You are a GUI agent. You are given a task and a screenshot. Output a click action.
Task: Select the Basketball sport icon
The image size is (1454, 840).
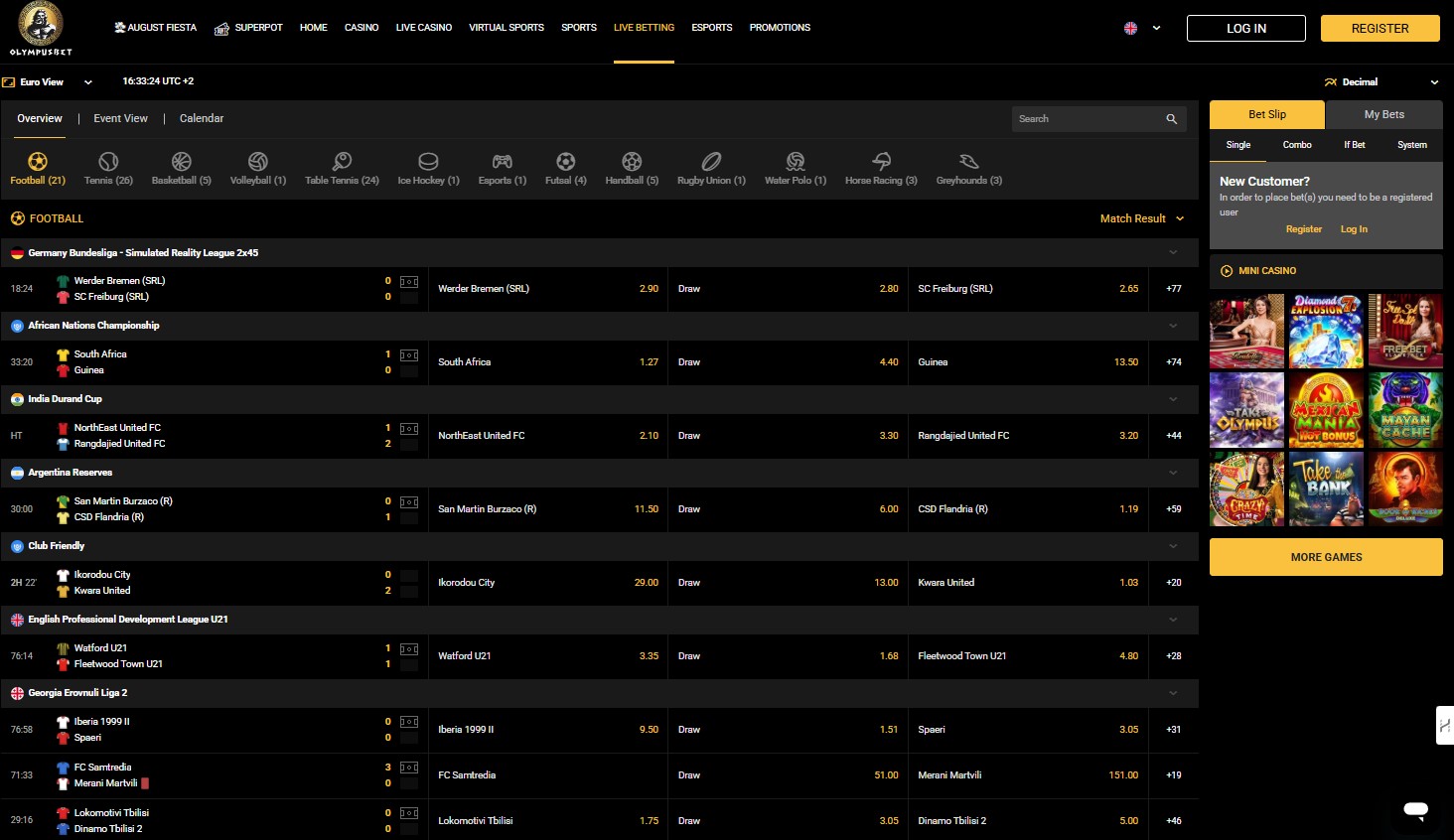[x=181, y=162]
